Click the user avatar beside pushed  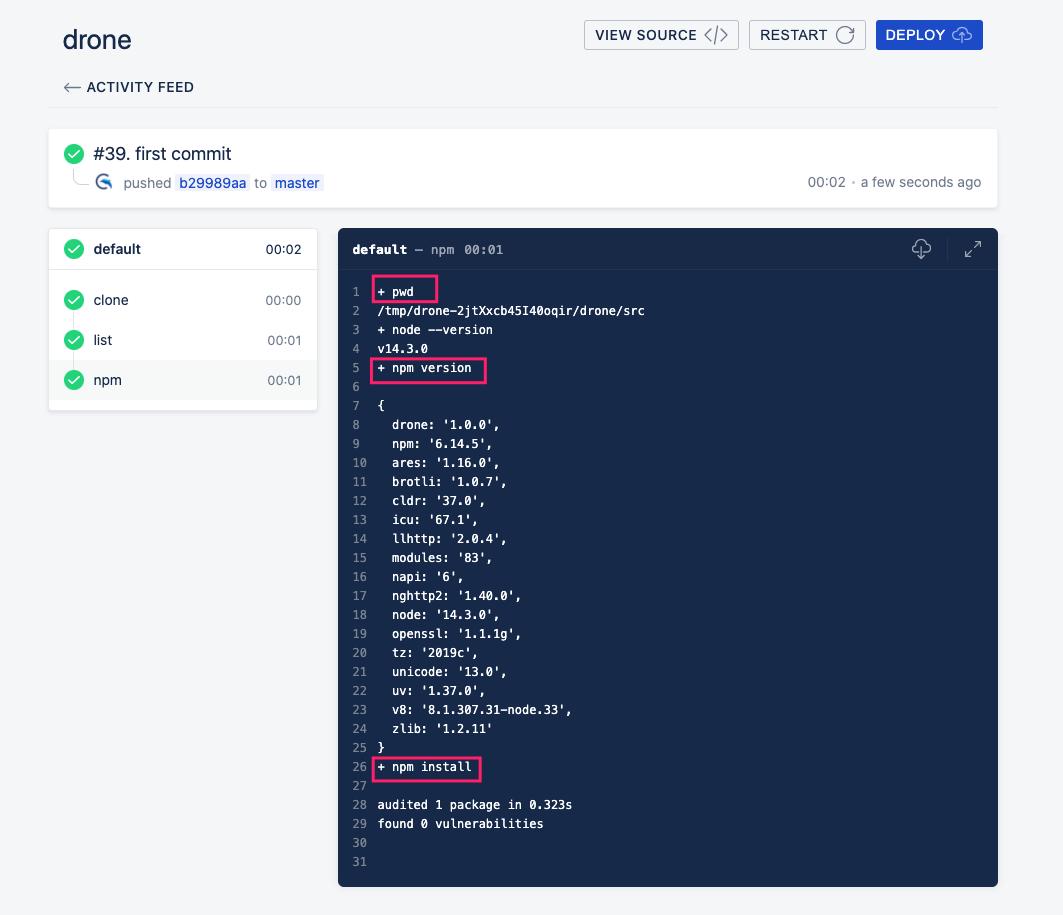coord(104,182)
